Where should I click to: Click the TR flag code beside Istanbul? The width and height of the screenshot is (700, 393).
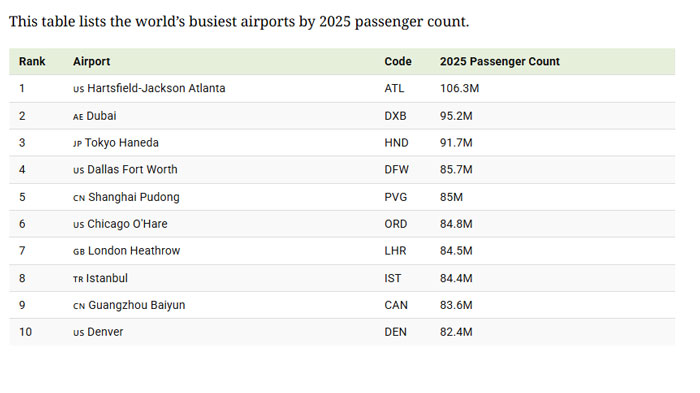78,279
